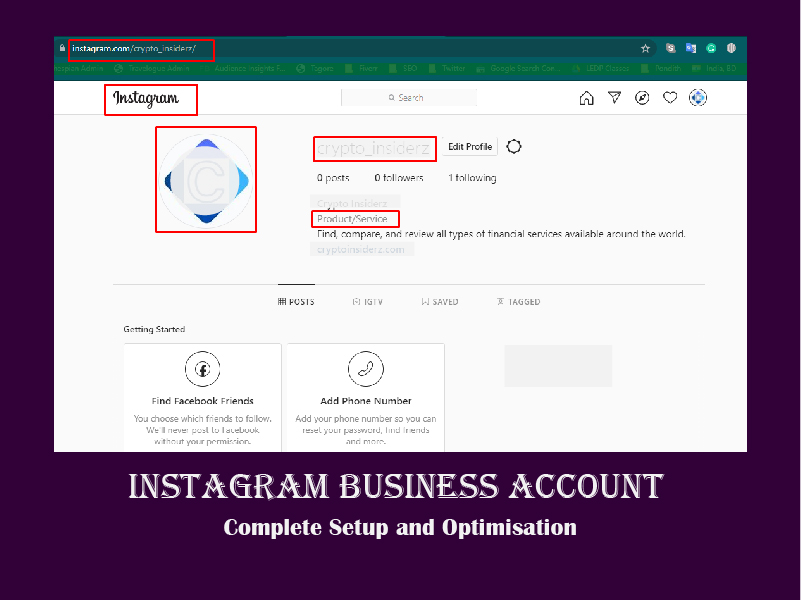This screenshot has width=801, height=600.
Task: Open Add Phone Number card
Action: pyautogui.click(x=366, y=397)
